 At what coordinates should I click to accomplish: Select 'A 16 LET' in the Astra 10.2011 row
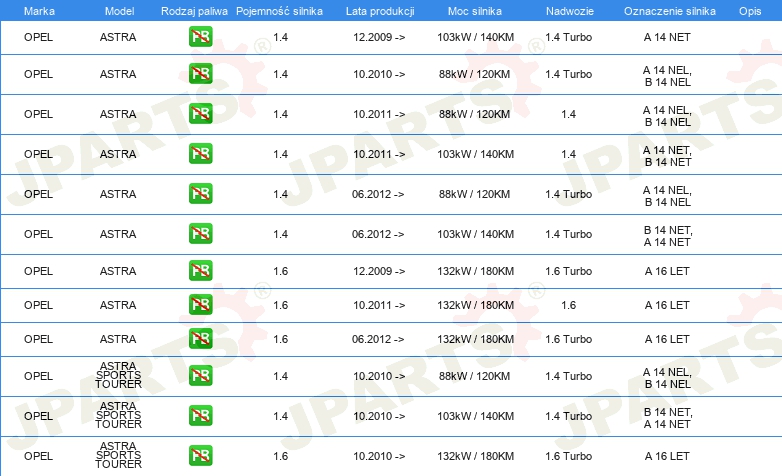point(667,305)
